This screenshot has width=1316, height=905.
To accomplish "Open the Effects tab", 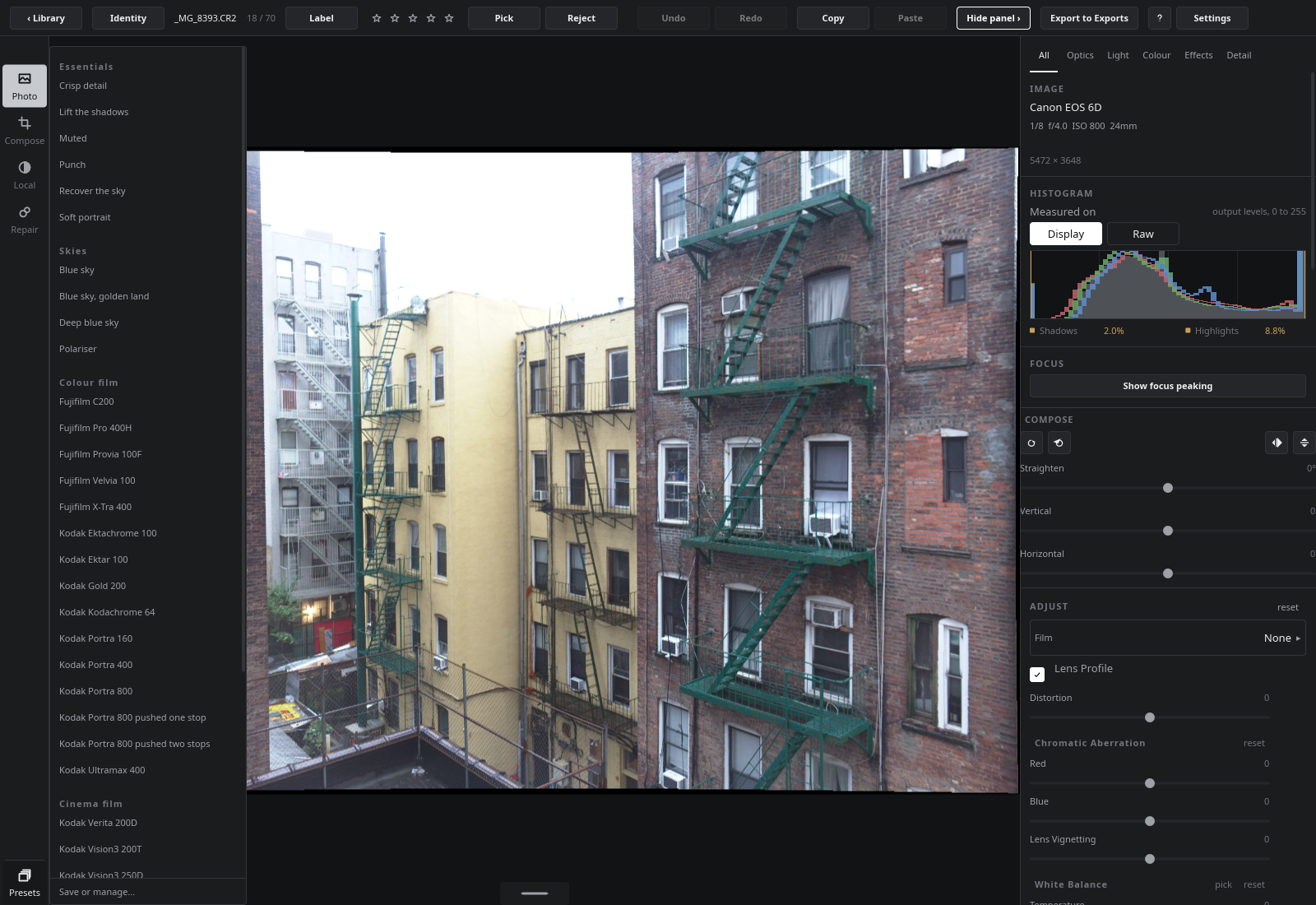I will [1198, 55].
